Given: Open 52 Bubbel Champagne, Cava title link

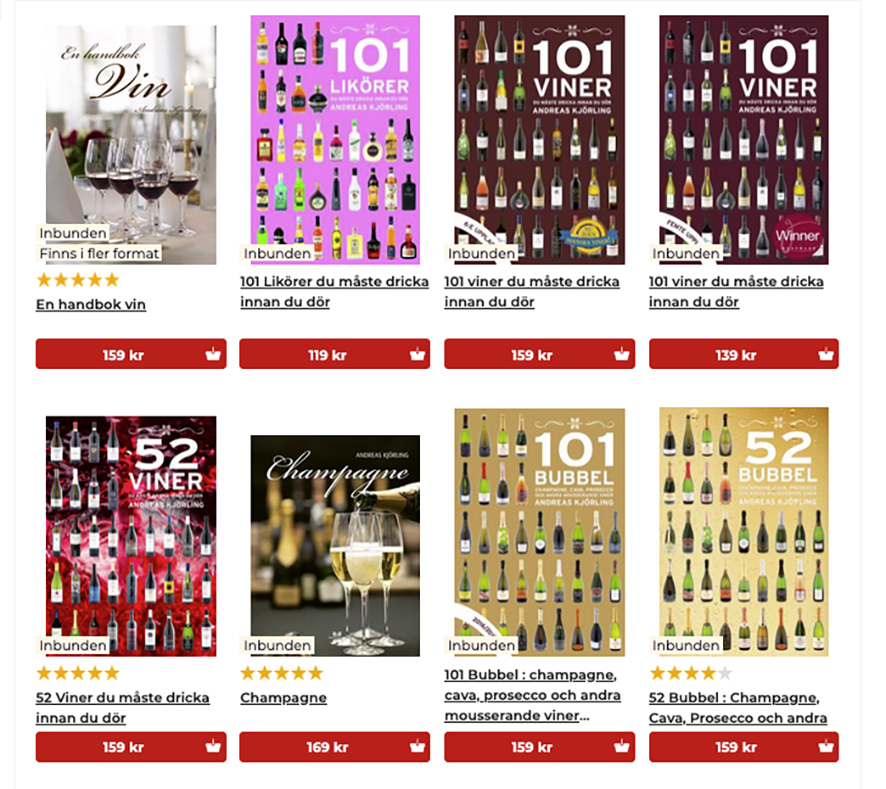Looking at the screenshot, I should pos(738,708).
